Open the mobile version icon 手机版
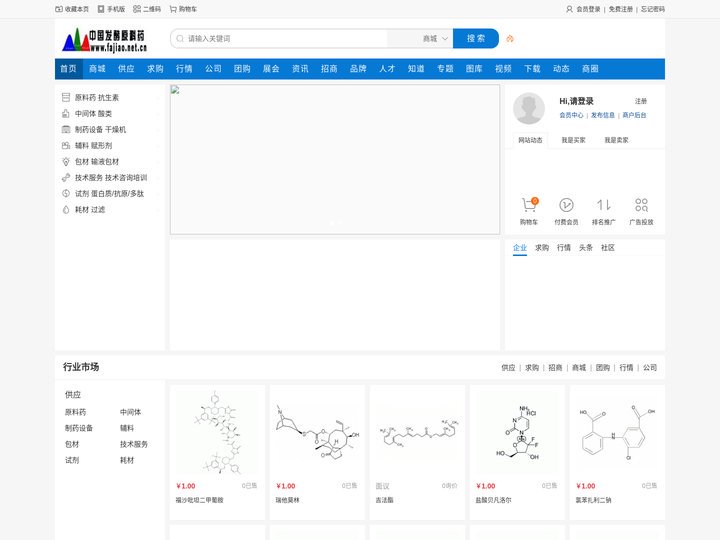 coord(101,9)
